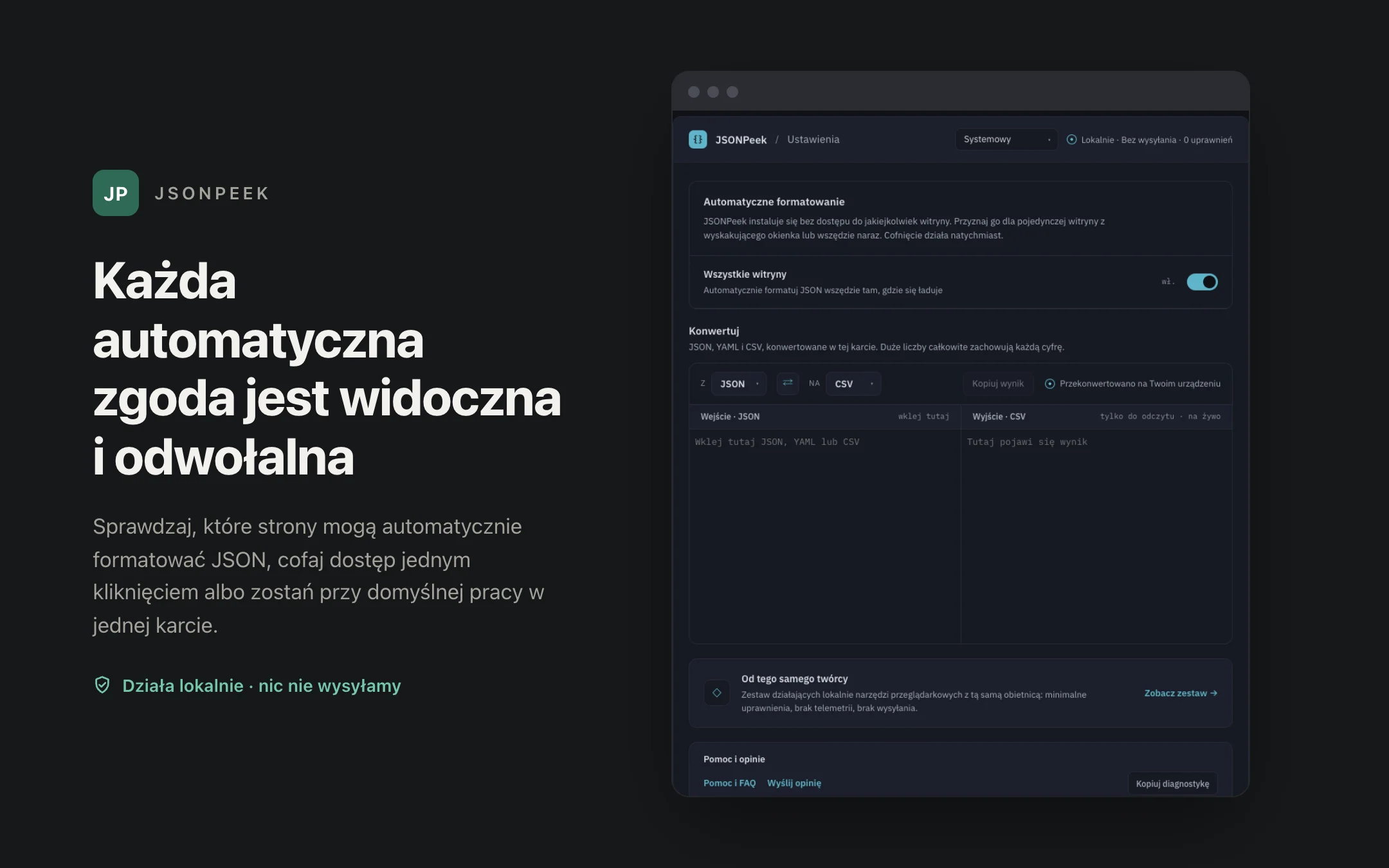Click the first gray window control dot
The height and width of the screenshot is (868, 1389).
tap(694, 92)
